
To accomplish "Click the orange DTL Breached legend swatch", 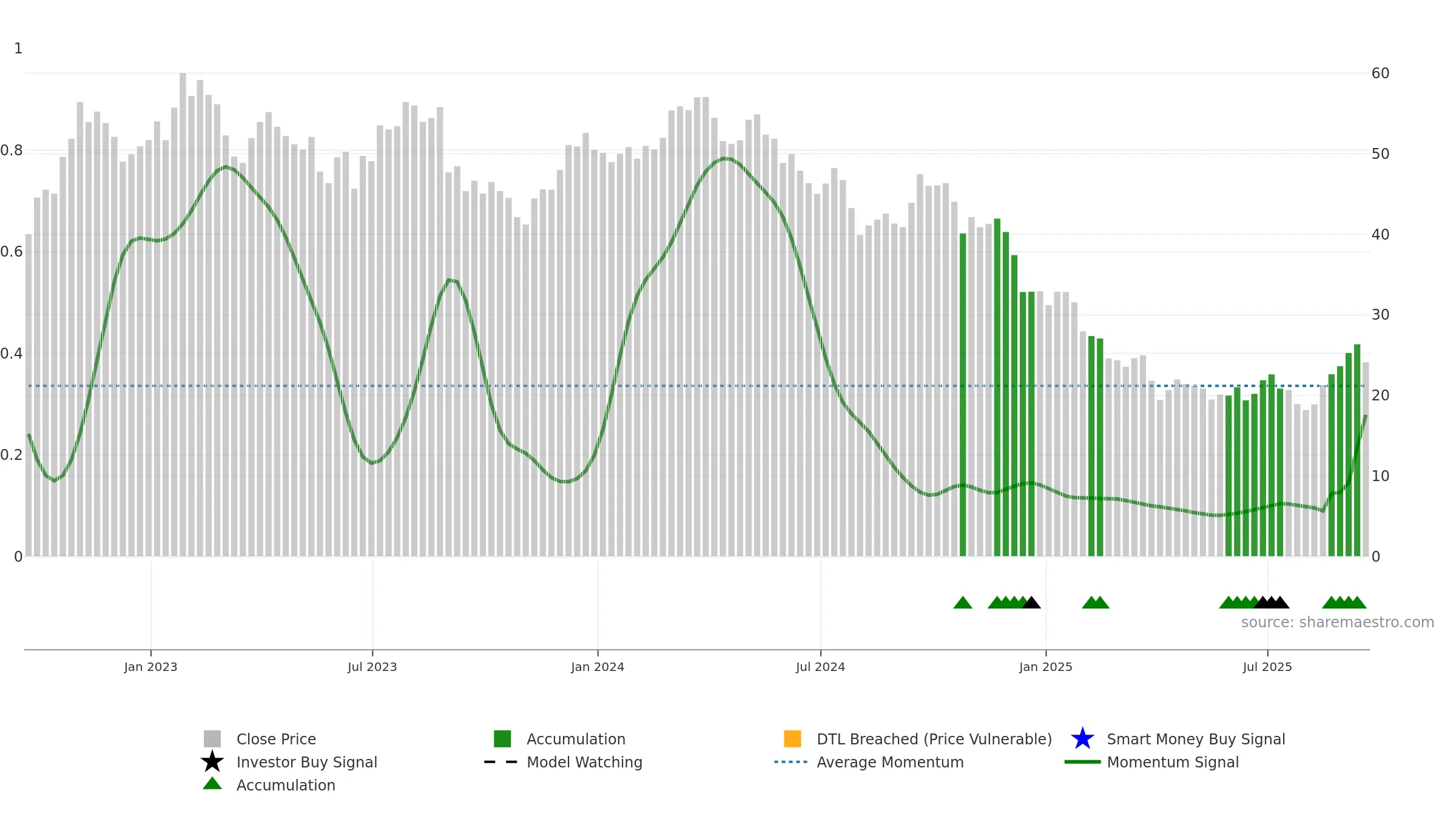I will point(792,739).
